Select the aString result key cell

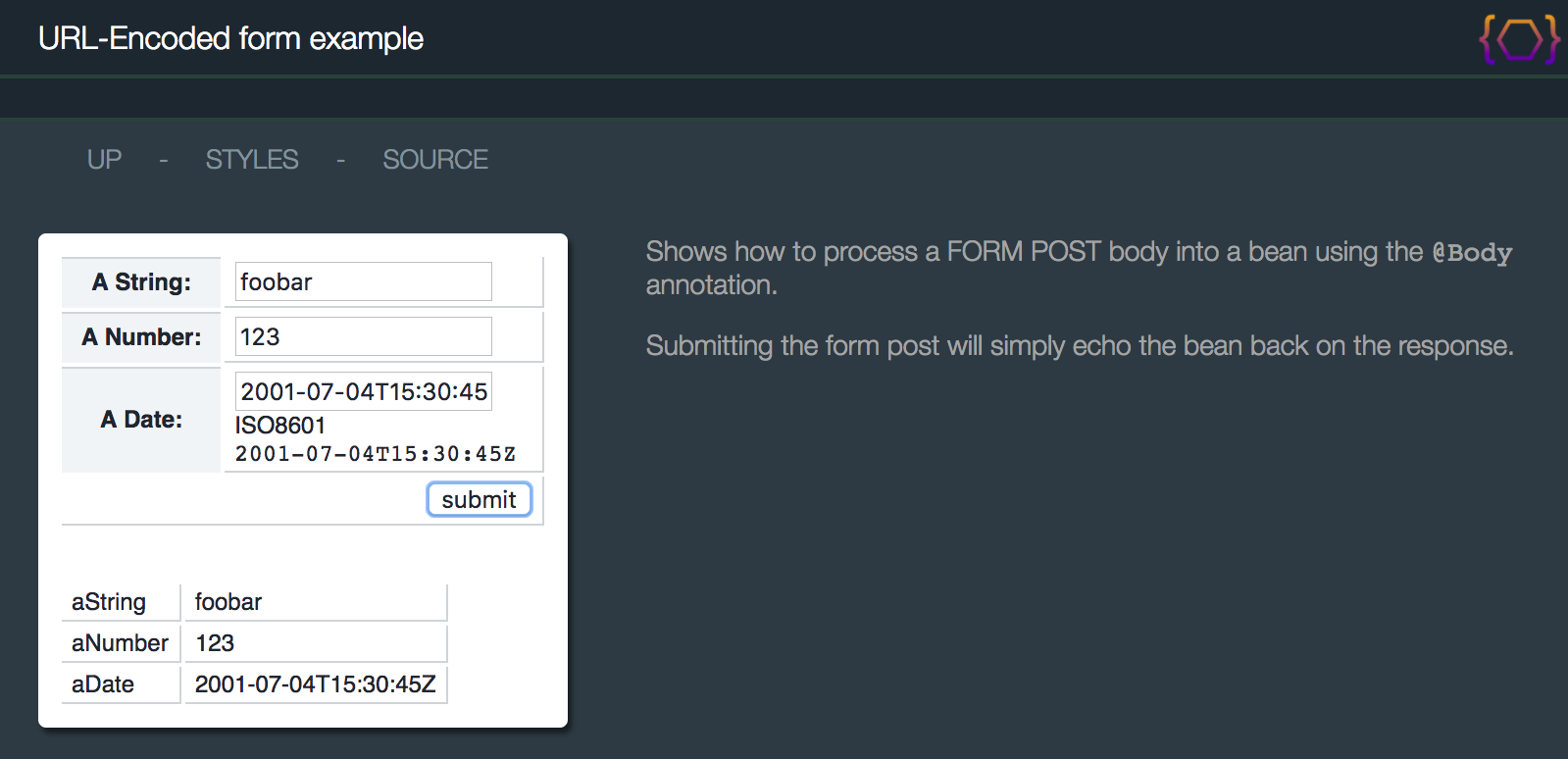pyautogui.click(x=121, y=602)
